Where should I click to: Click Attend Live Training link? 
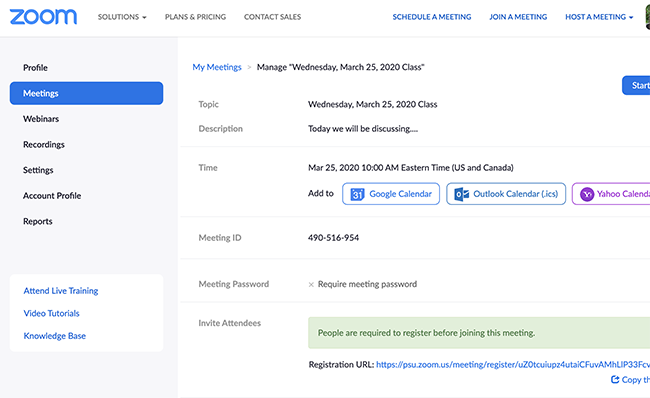pyautogui.click(x=61, y=291)
